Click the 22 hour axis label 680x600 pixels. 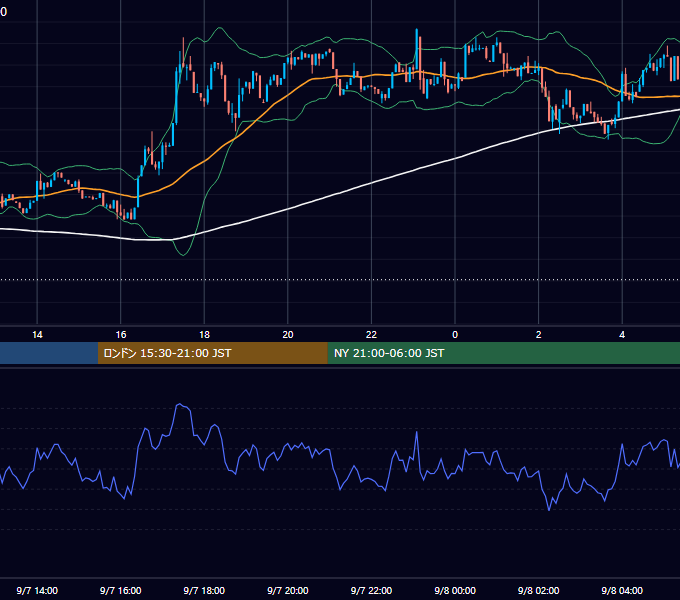pos(371,335)
